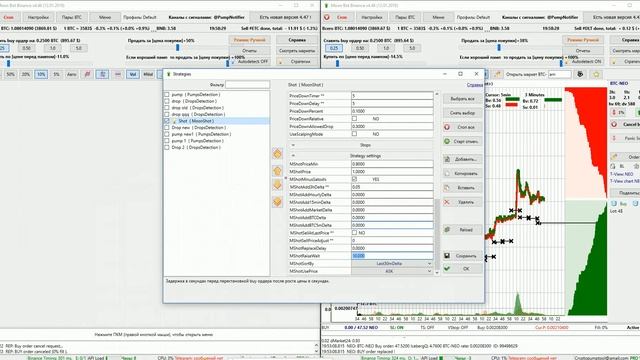Open Настройки in right window
Viewport: 640px width, 360px height.
(372, 18)
